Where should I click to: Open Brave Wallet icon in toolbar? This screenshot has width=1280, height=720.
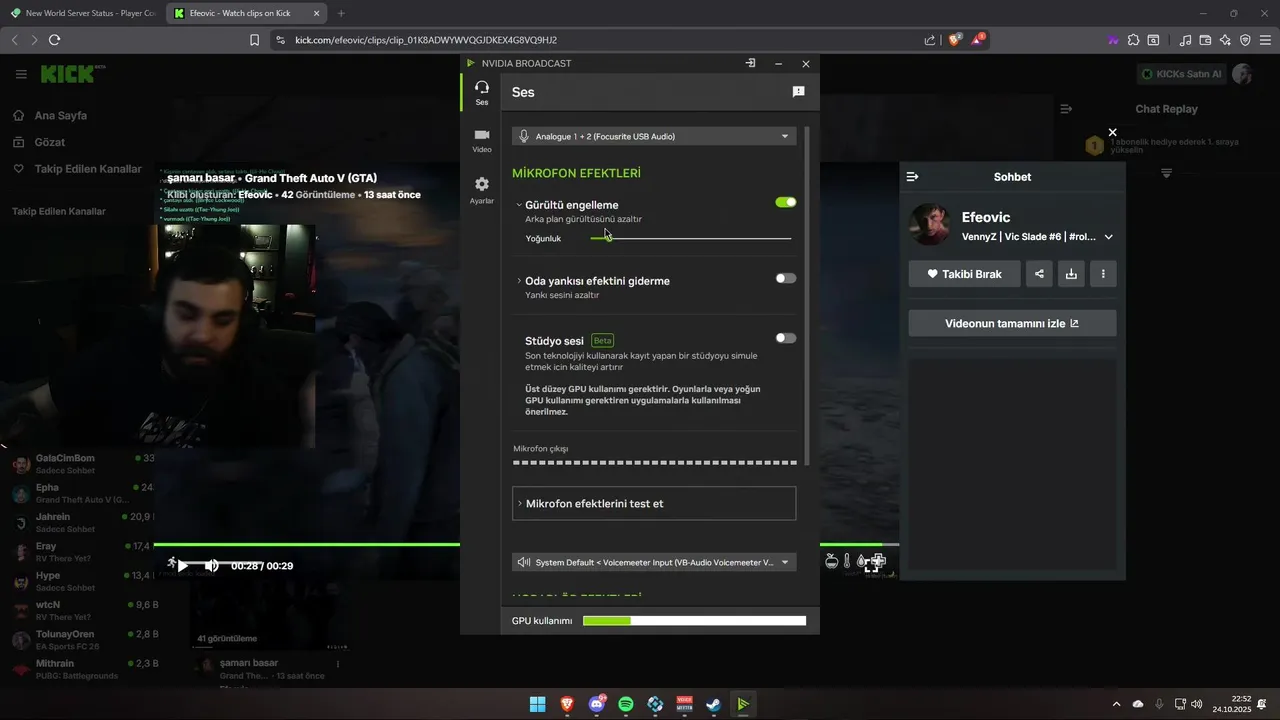coord(1205,40)
